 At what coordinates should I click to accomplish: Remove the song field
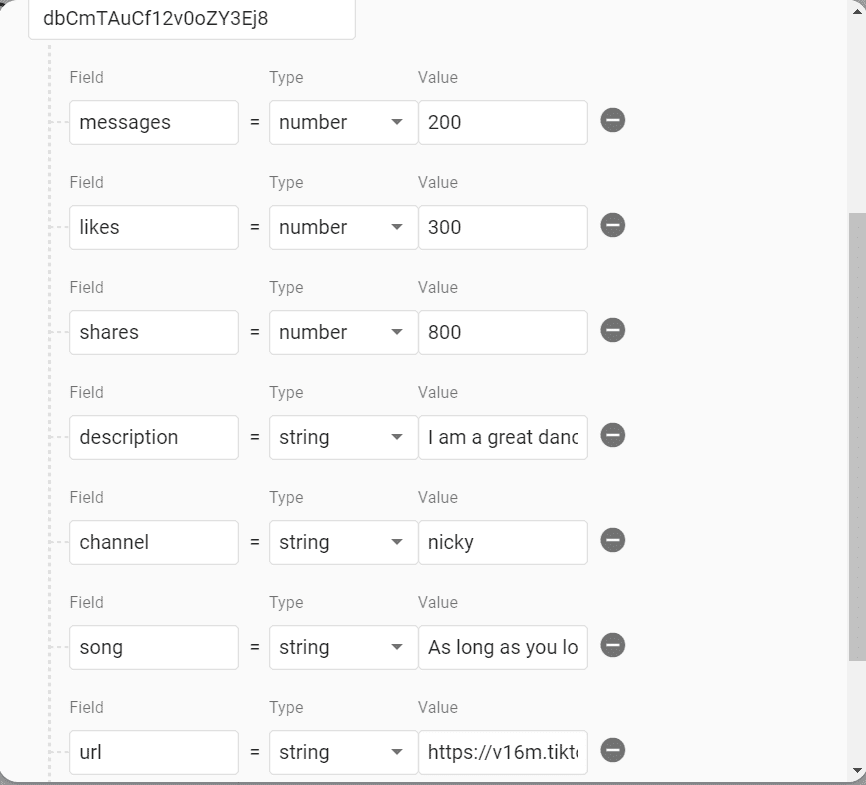pos(613,646)
